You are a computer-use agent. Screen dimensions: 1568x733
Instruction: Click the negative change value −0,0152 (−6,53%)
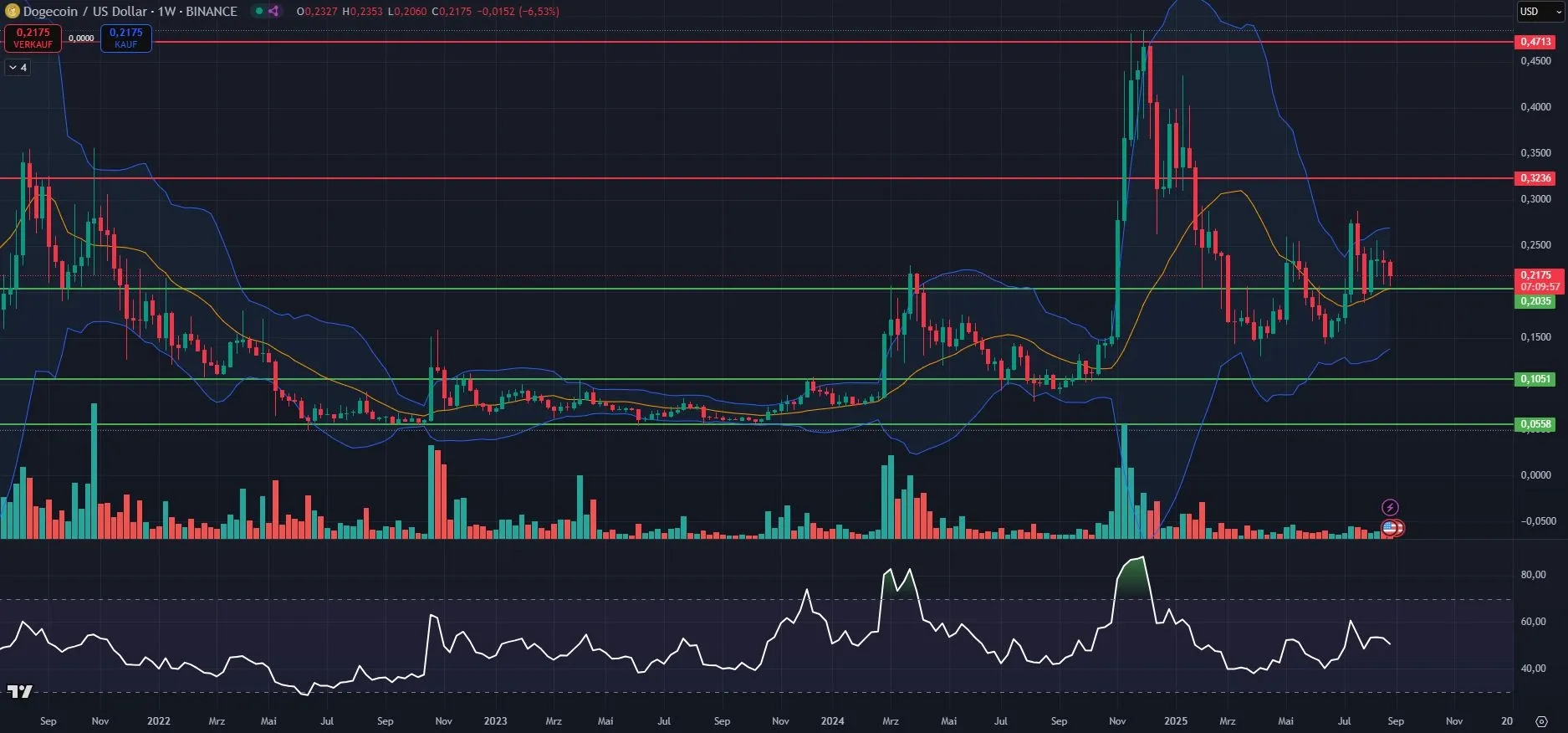click(518, 12)
